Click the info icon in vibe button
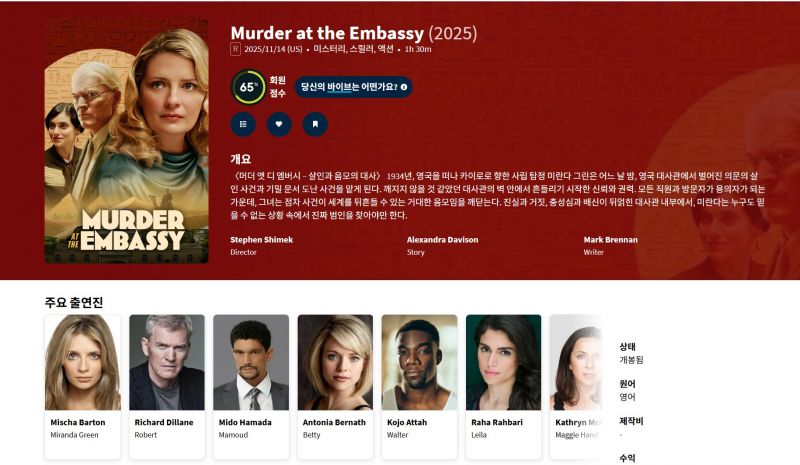 click(x=404, y=87)
